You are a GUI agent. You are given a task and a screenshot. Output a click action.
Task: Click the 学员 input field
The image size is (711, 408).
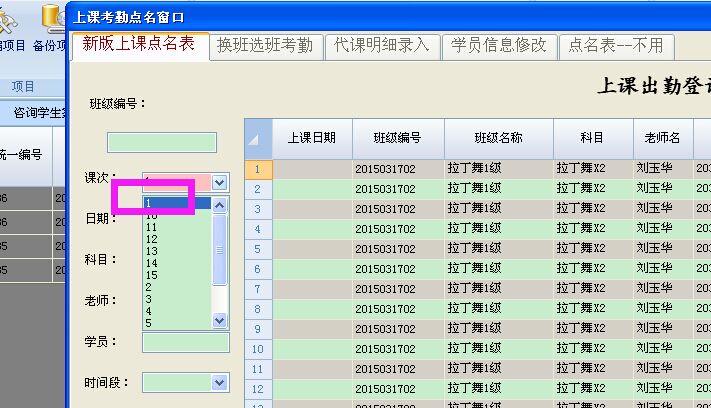click(186, 343)
